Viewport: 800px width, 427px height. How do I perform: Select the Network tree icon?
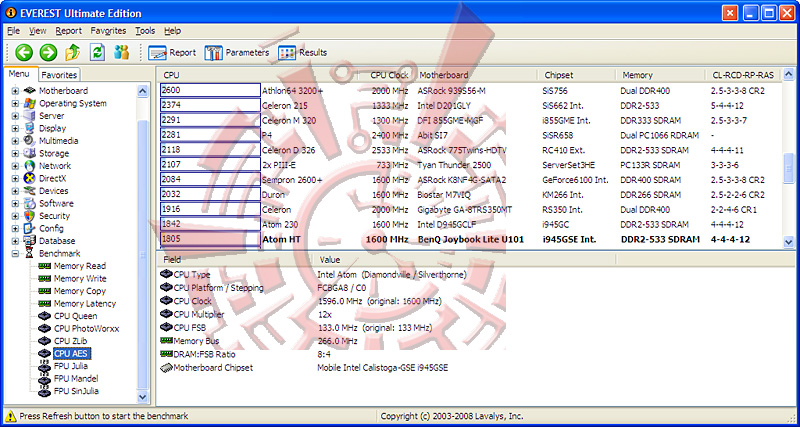(x=30, y=166)
